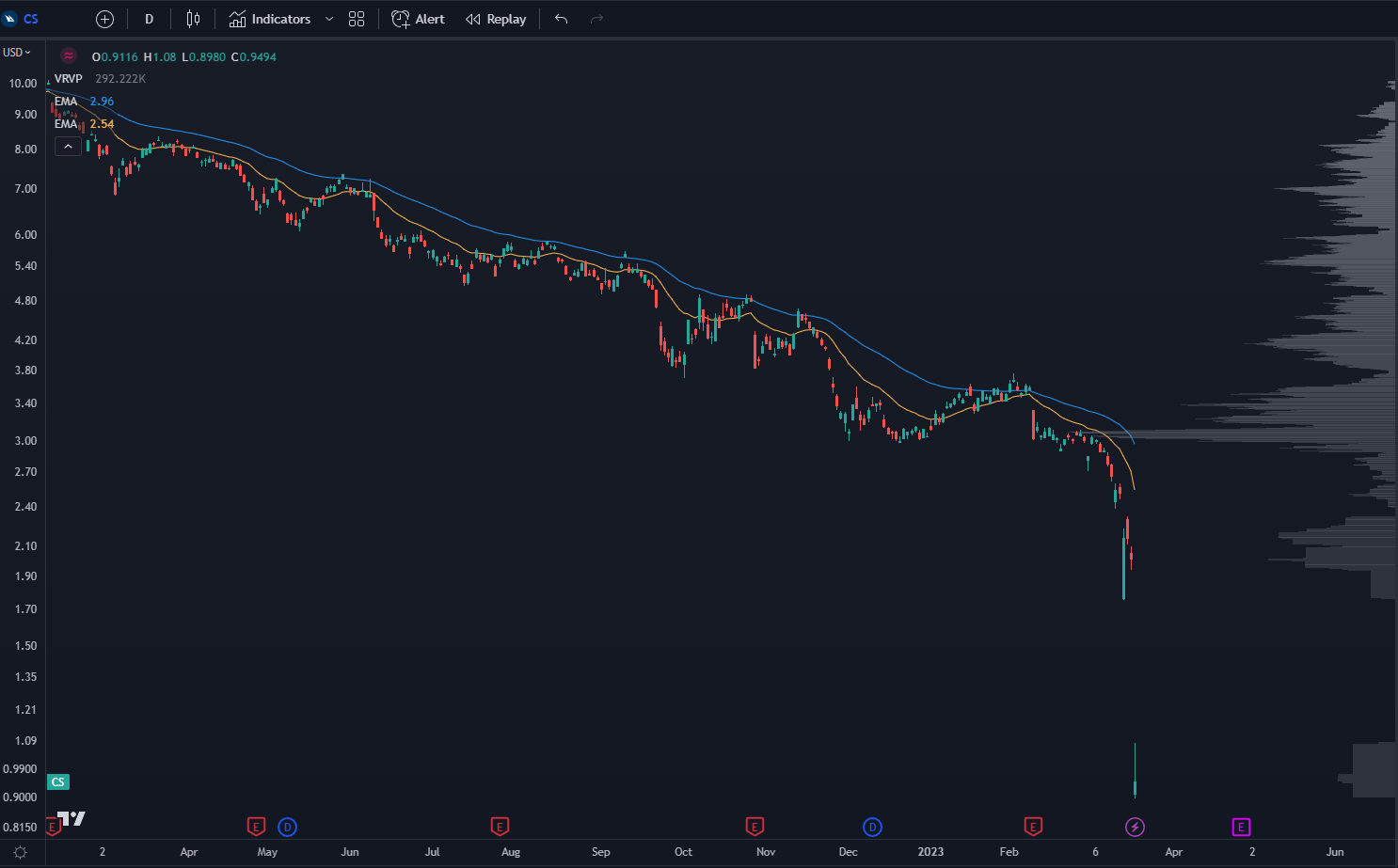
Task: Click the 0.9900 price axis label
Action: coord(21,769)
